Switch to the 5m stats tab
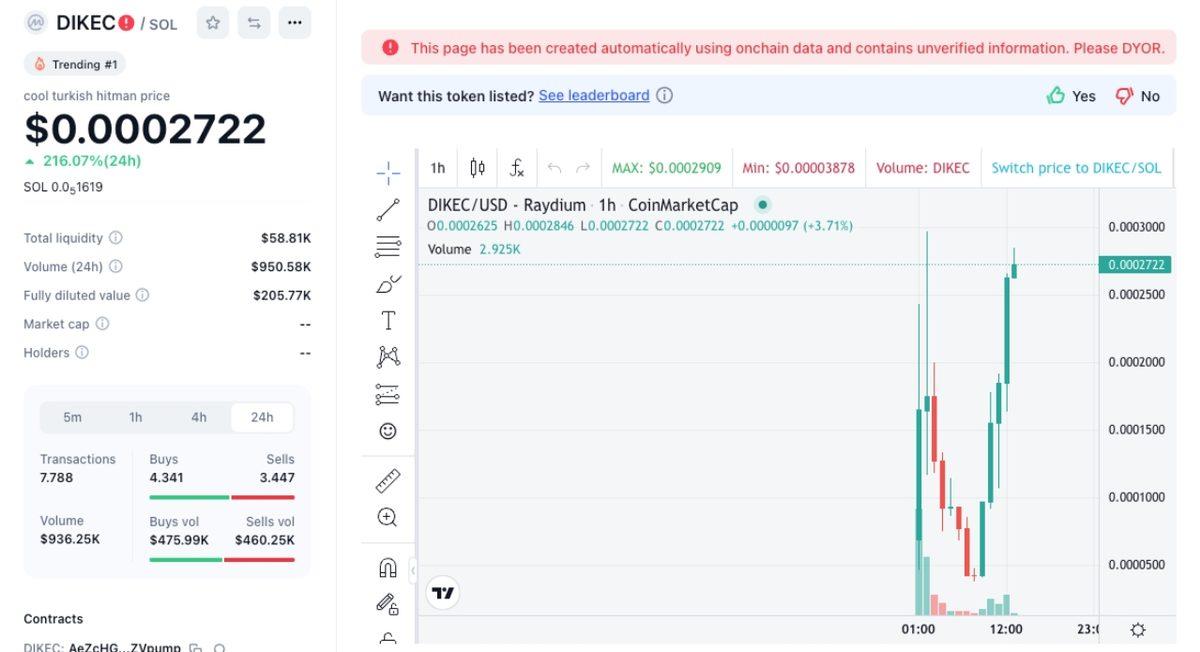 (73, 417)
